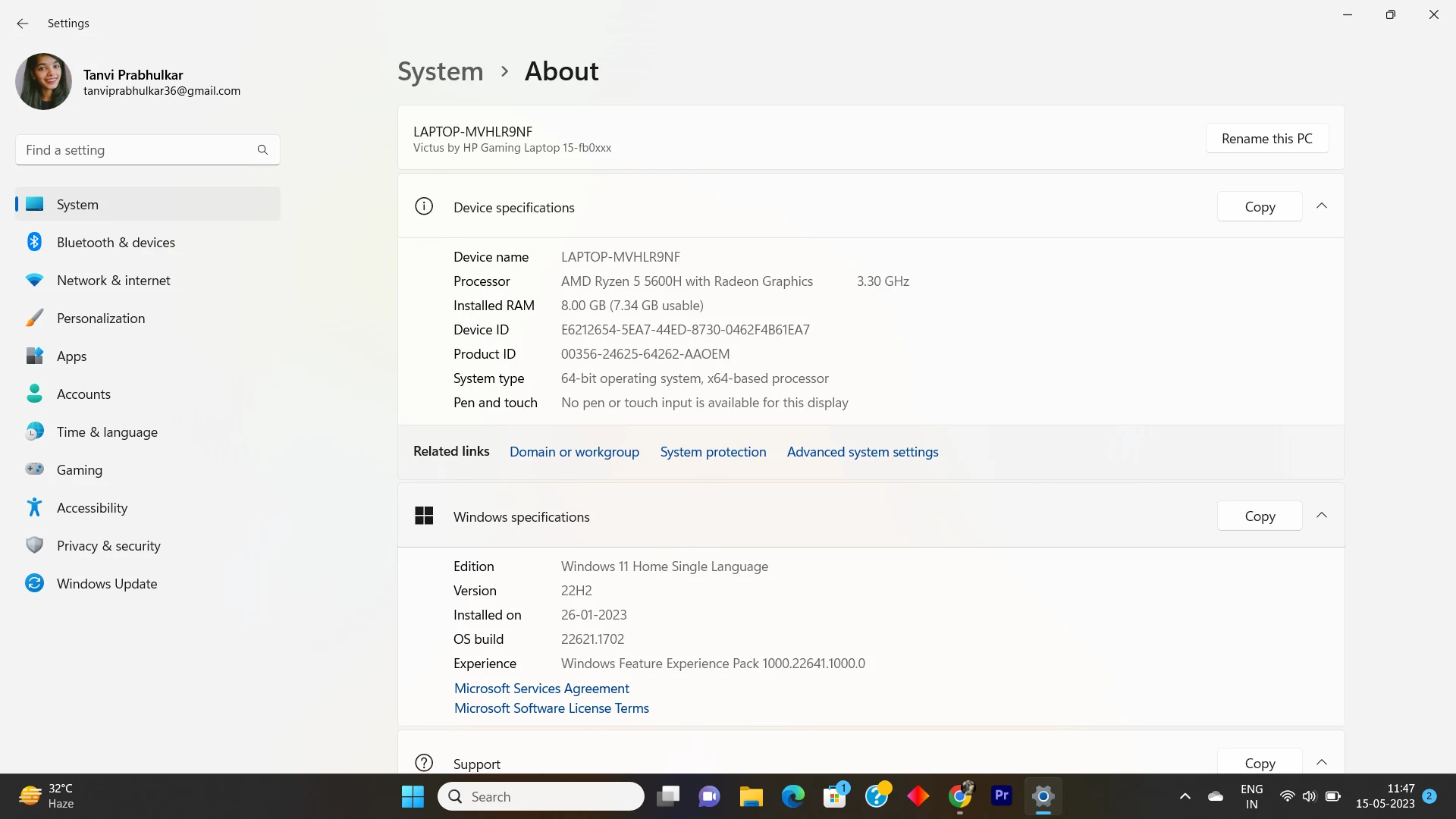Open File Explorer from the taskbar
Screen dimensions: 1456x819
[x=751, y=796]
